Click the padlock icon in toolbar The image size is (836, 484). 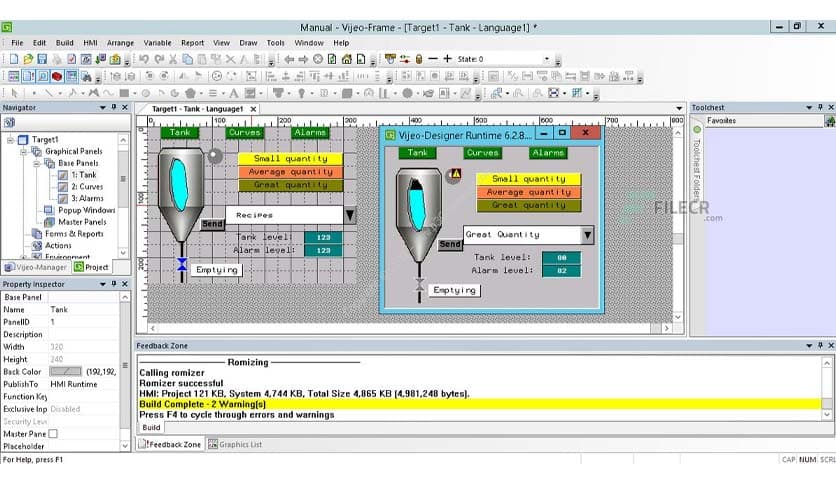419,59
